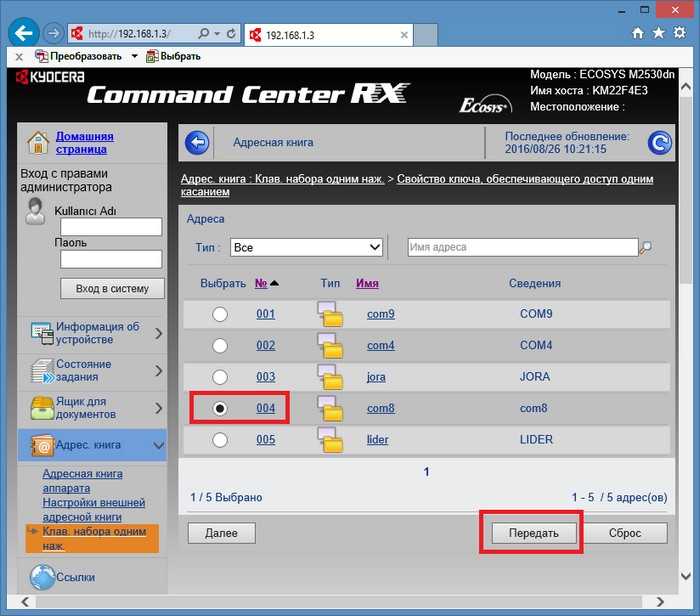Select the radio button for address 005

[x=220, y=440]
